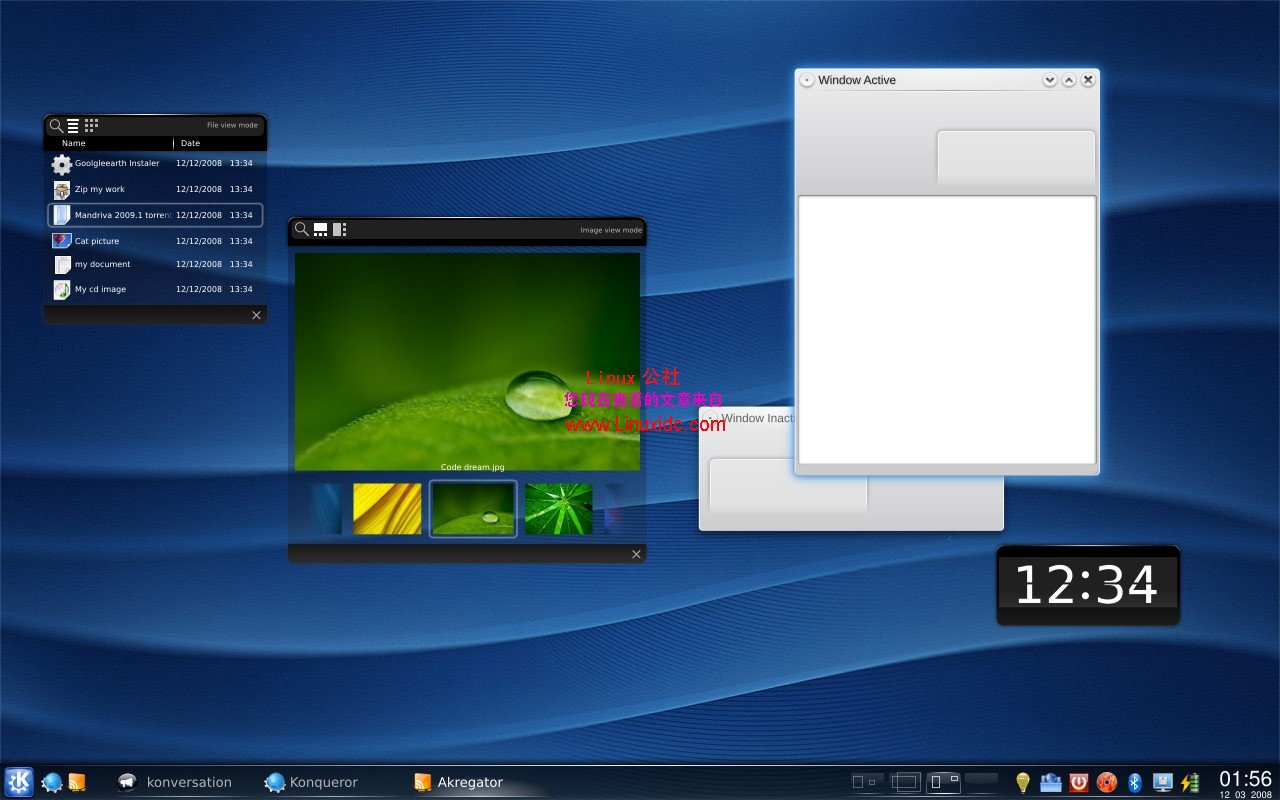Switch file widget to grid icon view

91,126
